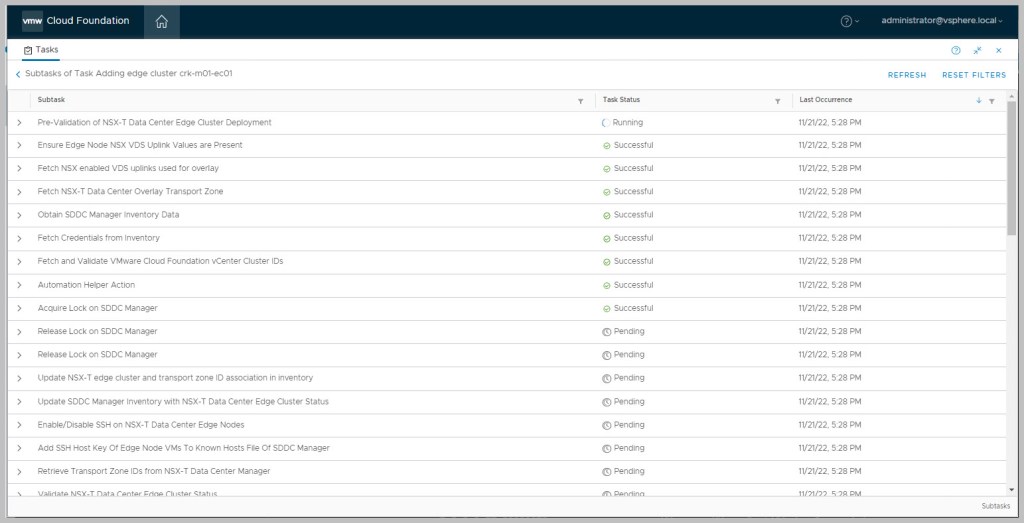
Task: Expand Fetch and Validate vCenter Cluster IDs row
Action: tap(19, 261)
